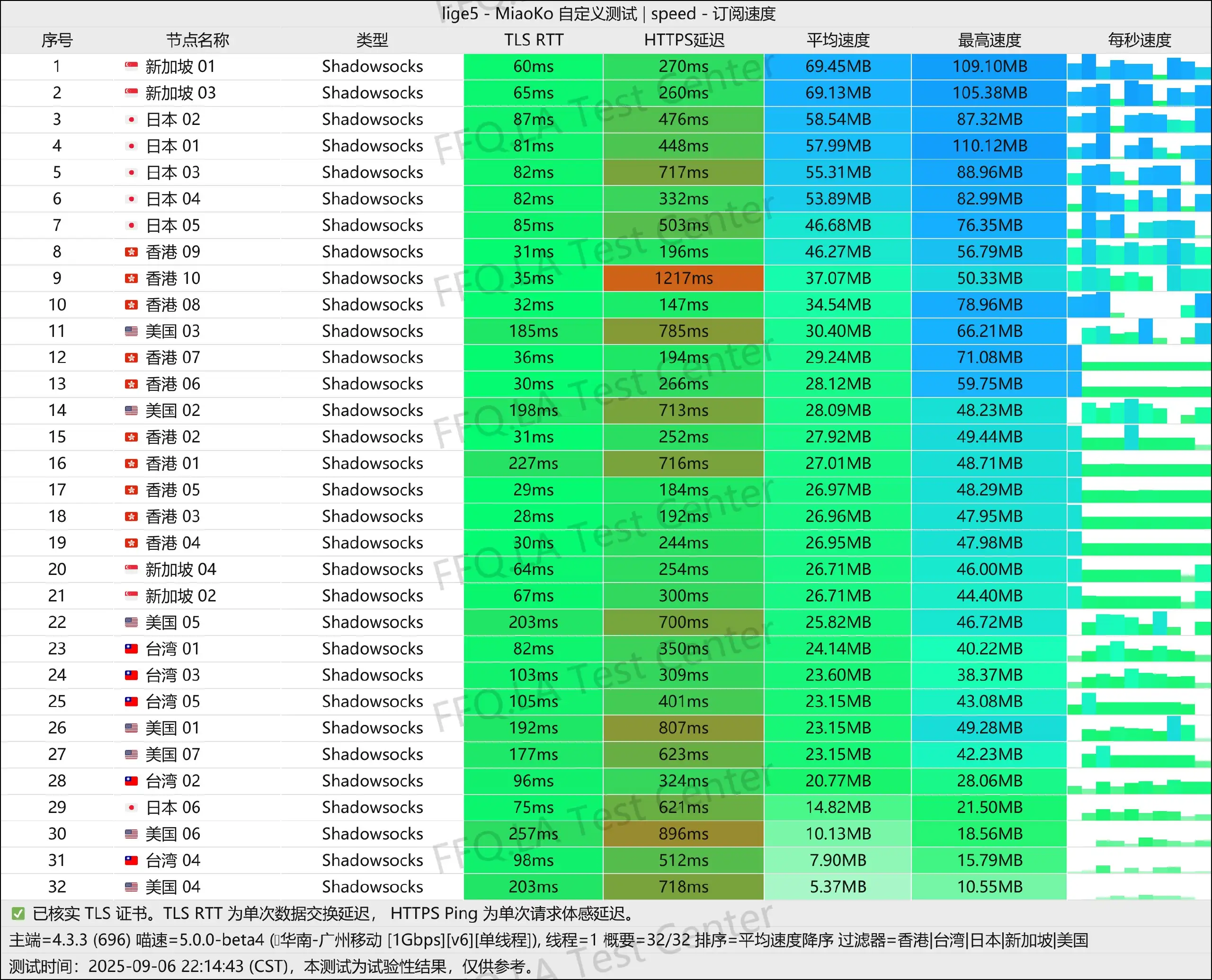Click the Taiwan flag beside 台湾 01
The width and height of the screenshot is (1212, 980).
click(131, 649)
